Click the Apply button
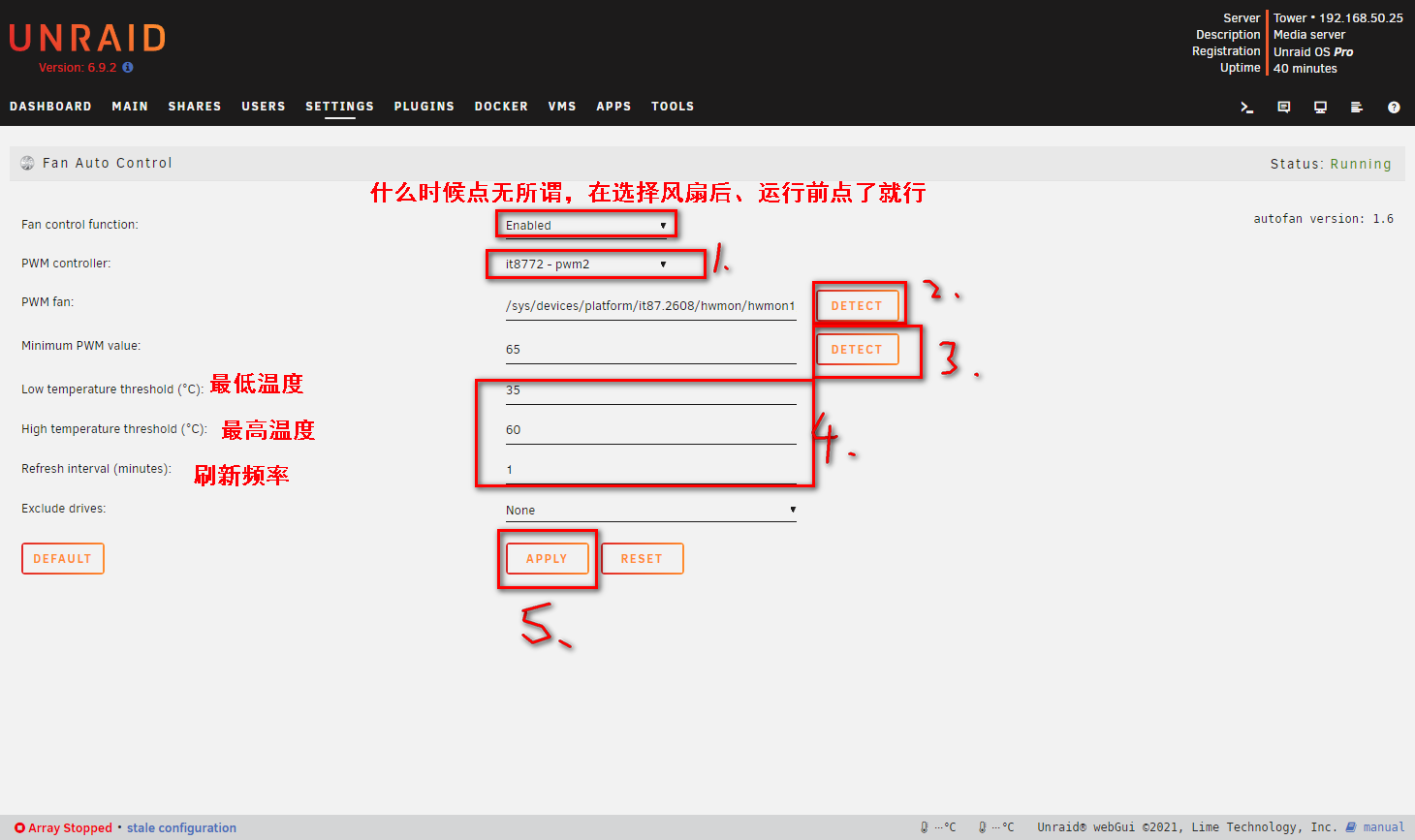The width and height of the screenshot is (1415, 840). [x=547, y=559]
